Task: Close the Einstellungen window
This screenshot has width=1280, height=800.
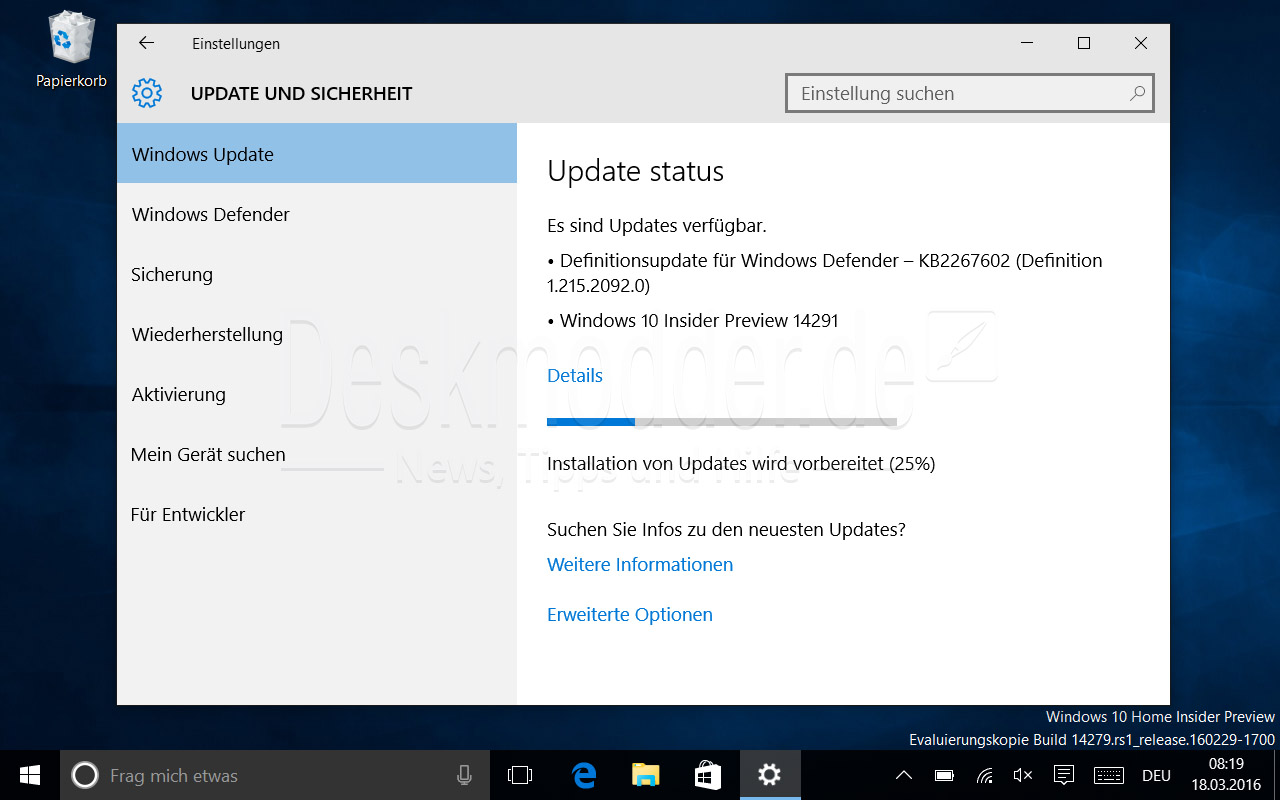Action: click(x=1141, y=43)
